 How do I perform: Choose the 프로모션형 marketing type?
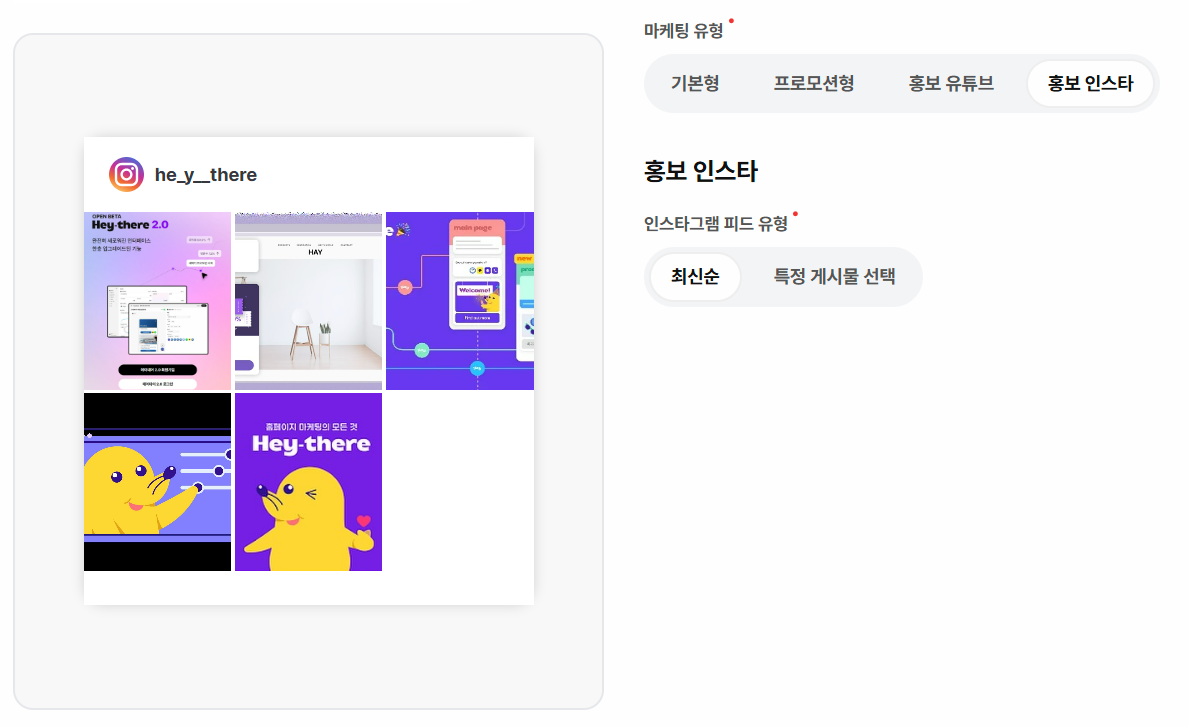point(814,83)
